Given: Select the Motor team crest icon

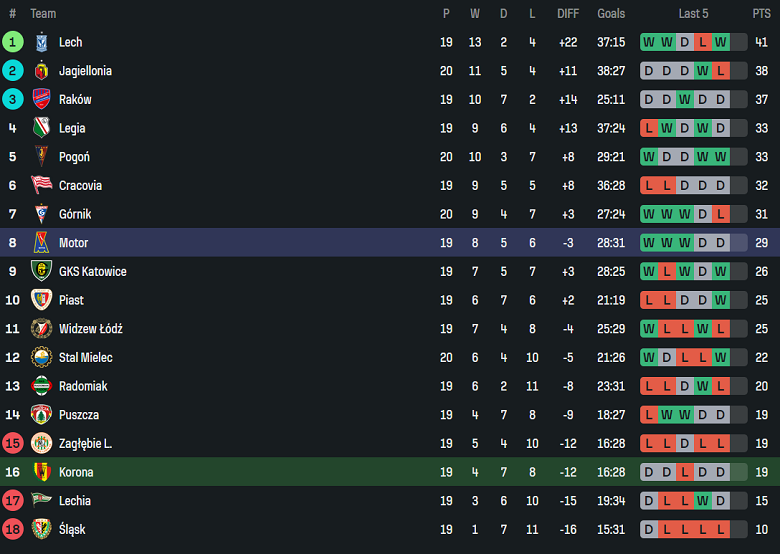Looking at the screenshot, I should tap(41, 243).
